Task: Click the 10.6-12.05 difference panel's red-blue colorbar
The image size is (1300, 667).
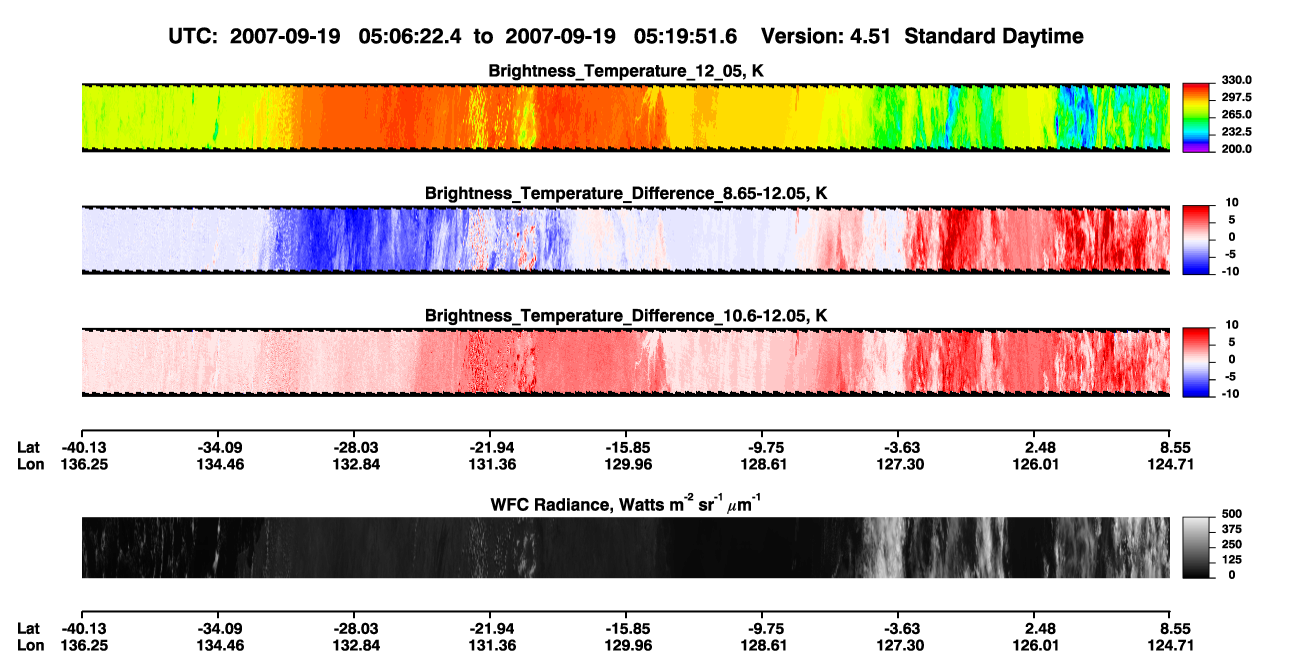Action: click(x=1197, y=361)
